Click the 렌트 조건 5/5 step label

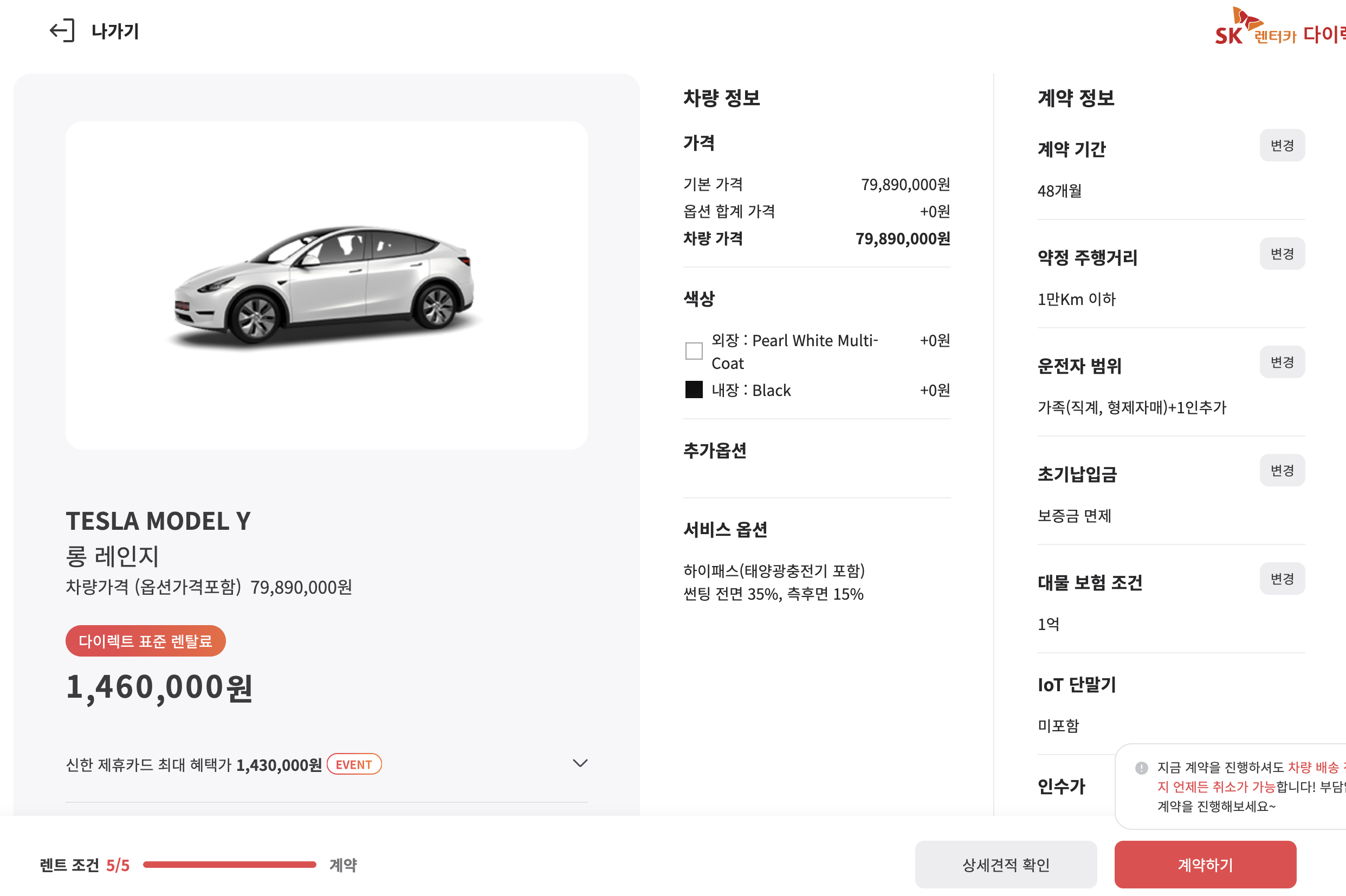(x=85, y=865)
